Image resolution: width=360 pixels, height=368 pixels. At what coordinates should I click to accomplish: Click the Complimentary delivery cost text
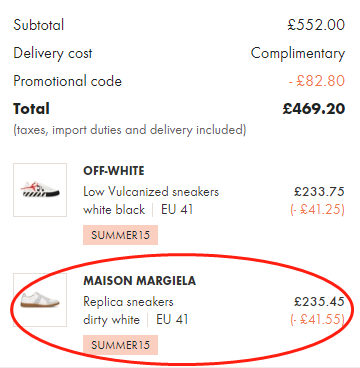(x=298, y=54)
